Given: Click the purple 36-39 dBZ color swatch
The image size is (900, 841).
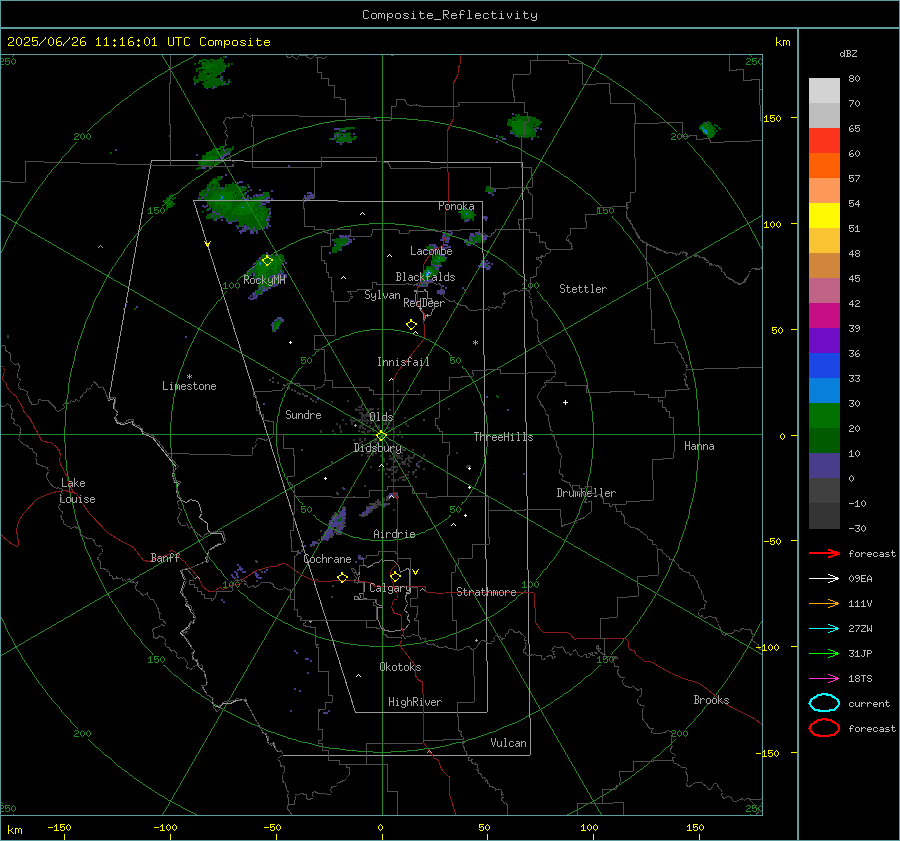Looking at the screenshot, I should 824,340.
